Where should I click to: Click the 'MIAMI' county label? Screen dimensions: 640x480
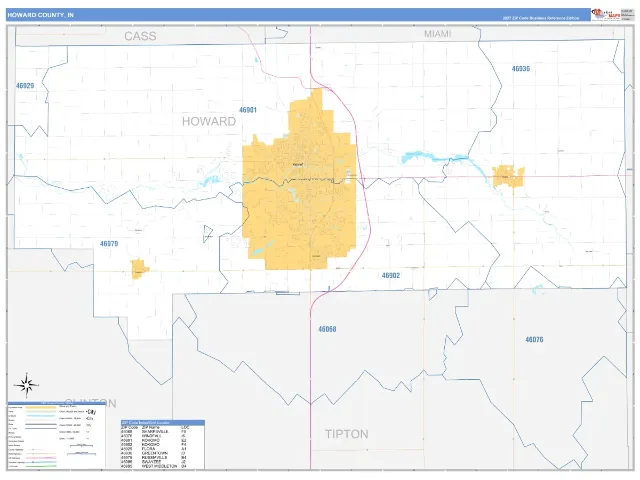(x=438, y=34)
